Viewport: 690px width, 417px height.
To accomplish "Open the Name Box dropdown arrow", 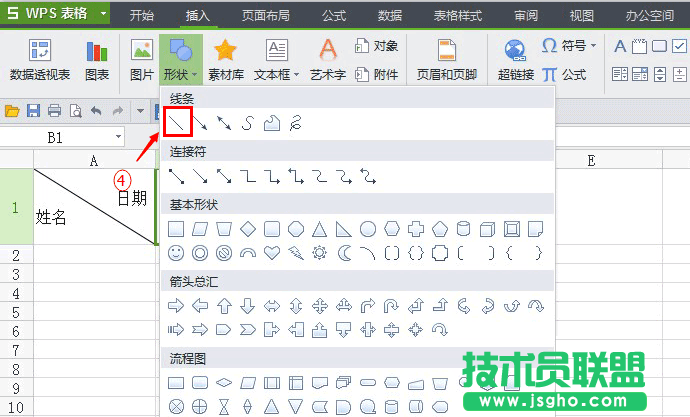I will 118,137.
